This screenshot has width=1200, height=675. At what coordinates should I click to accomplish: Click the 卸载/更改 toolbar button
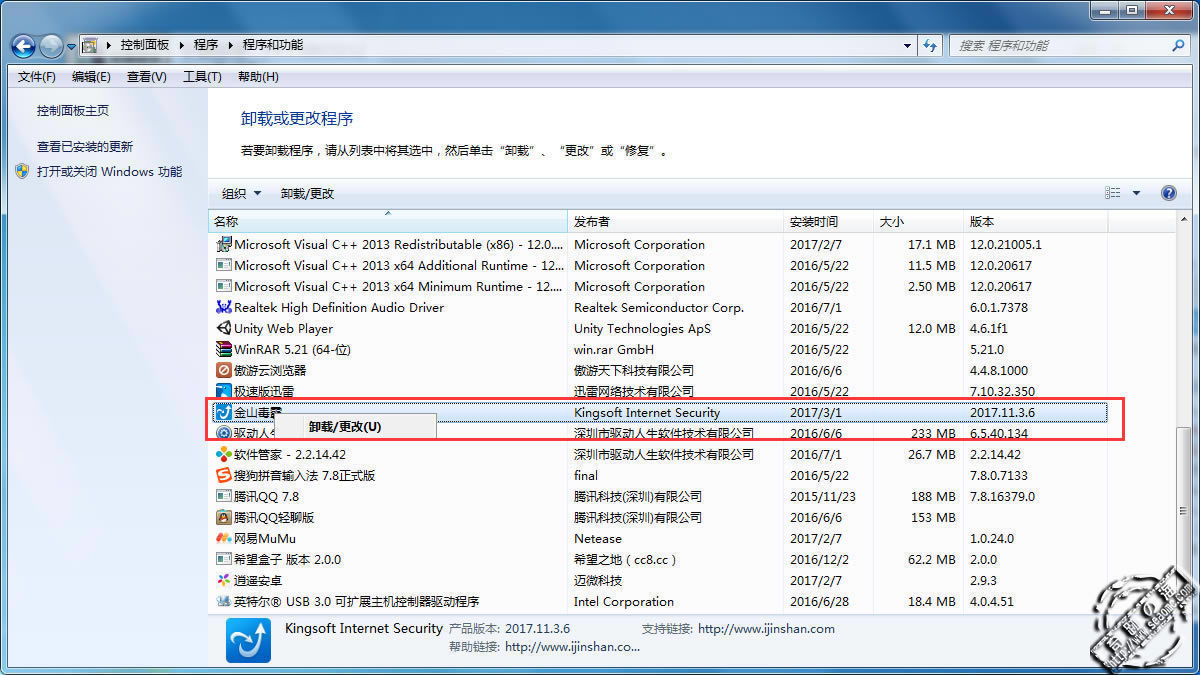tap(307, 193)
